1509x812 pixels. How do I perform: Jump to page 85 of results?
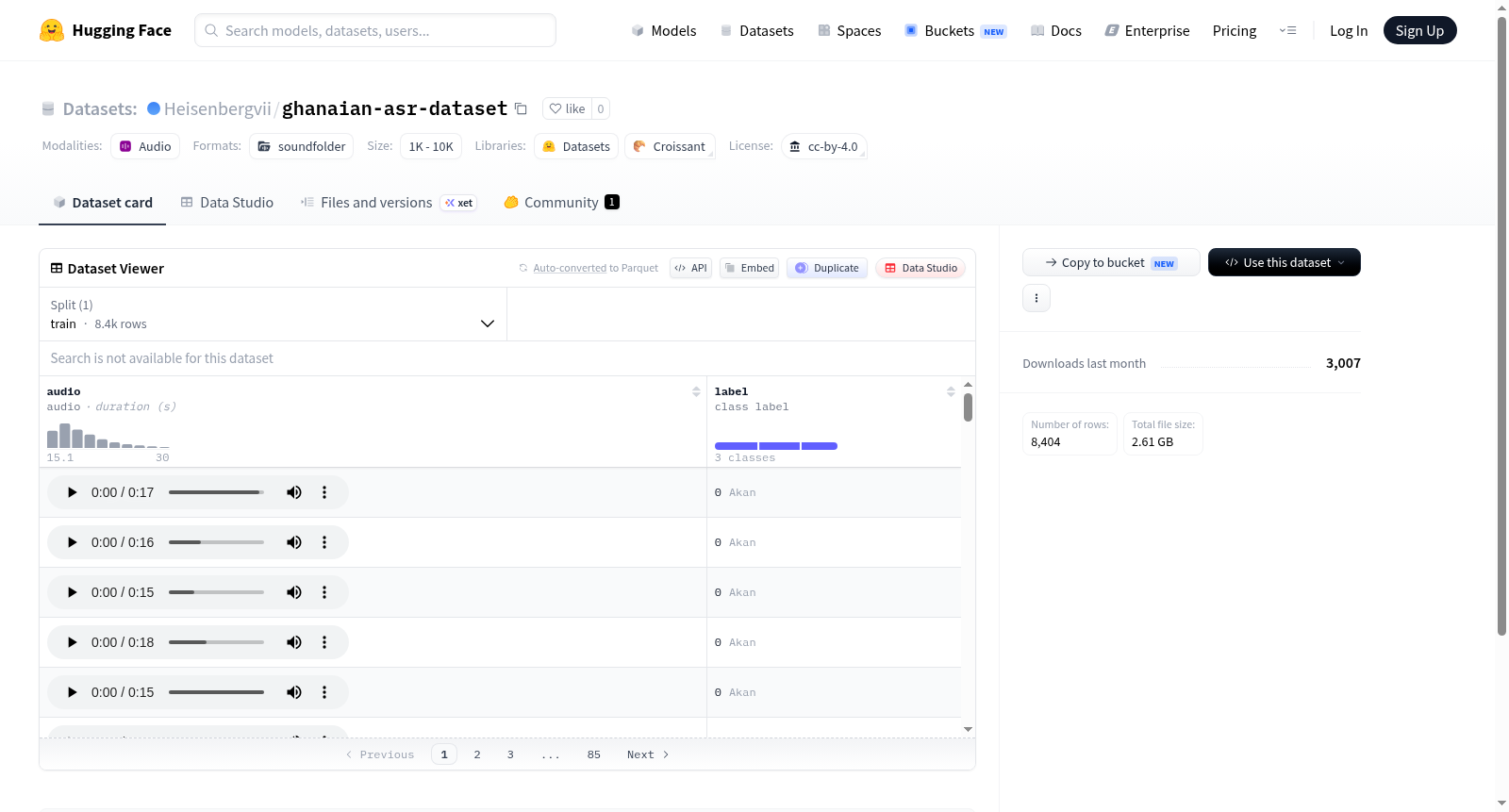tap(594, 754)
